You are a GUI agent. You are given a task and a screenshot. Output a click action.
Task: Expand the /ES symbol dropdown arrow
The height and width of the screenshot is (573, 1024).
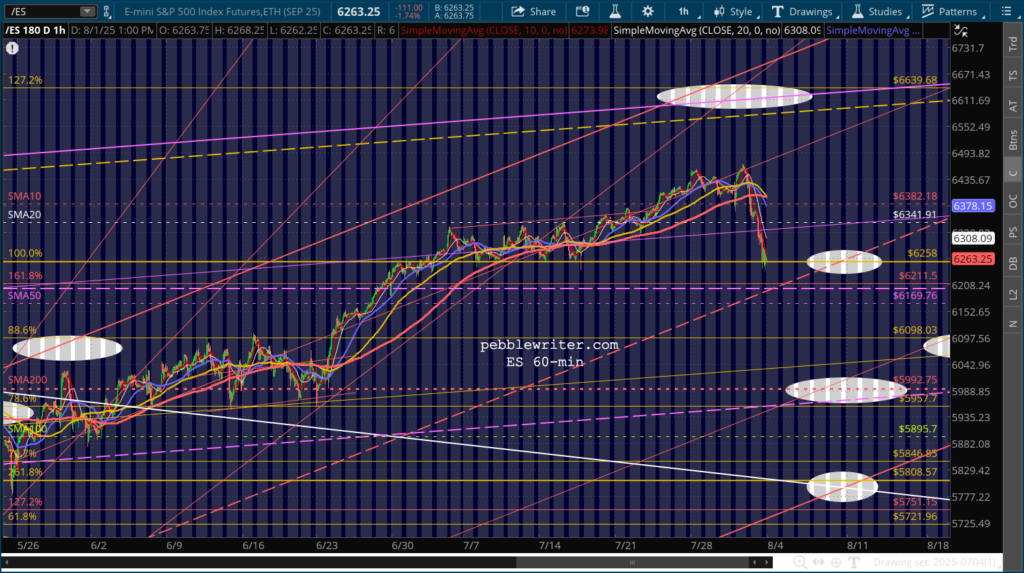87,12
